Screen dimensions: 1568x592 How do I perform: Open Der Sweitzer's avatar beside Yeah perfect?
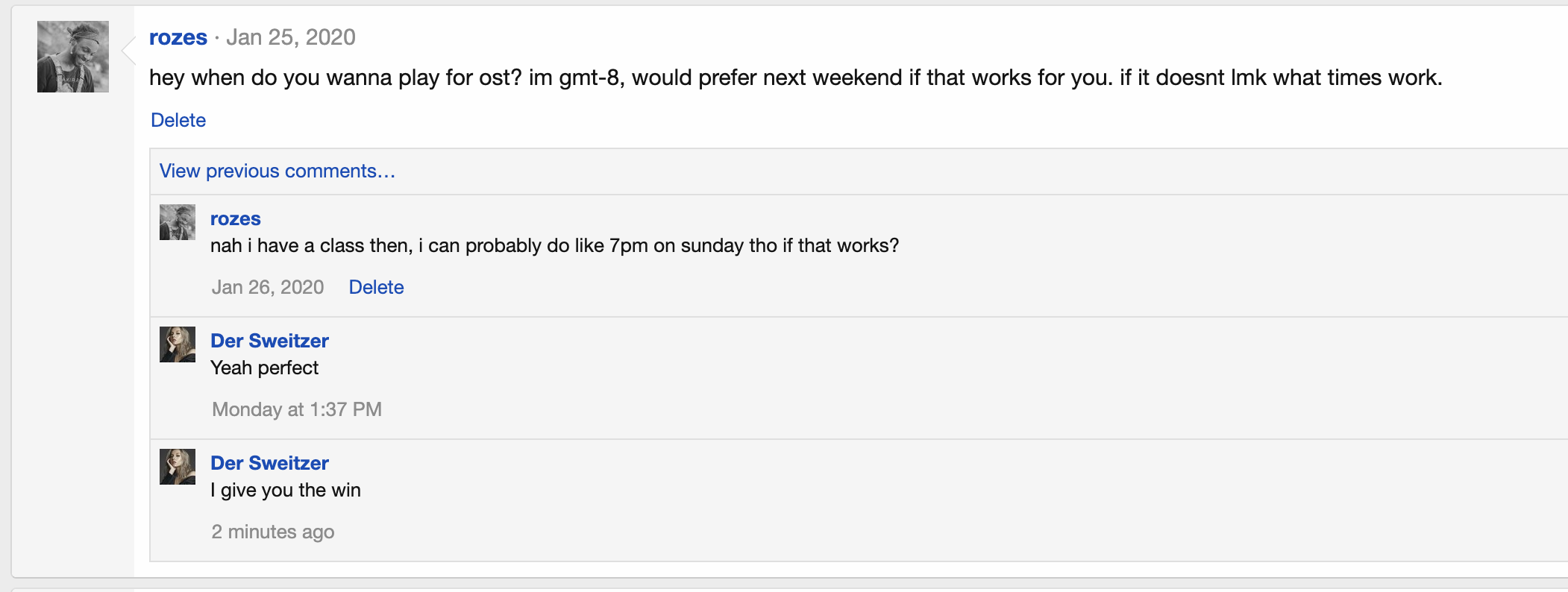pyautogui.click(x=178, y=344)
